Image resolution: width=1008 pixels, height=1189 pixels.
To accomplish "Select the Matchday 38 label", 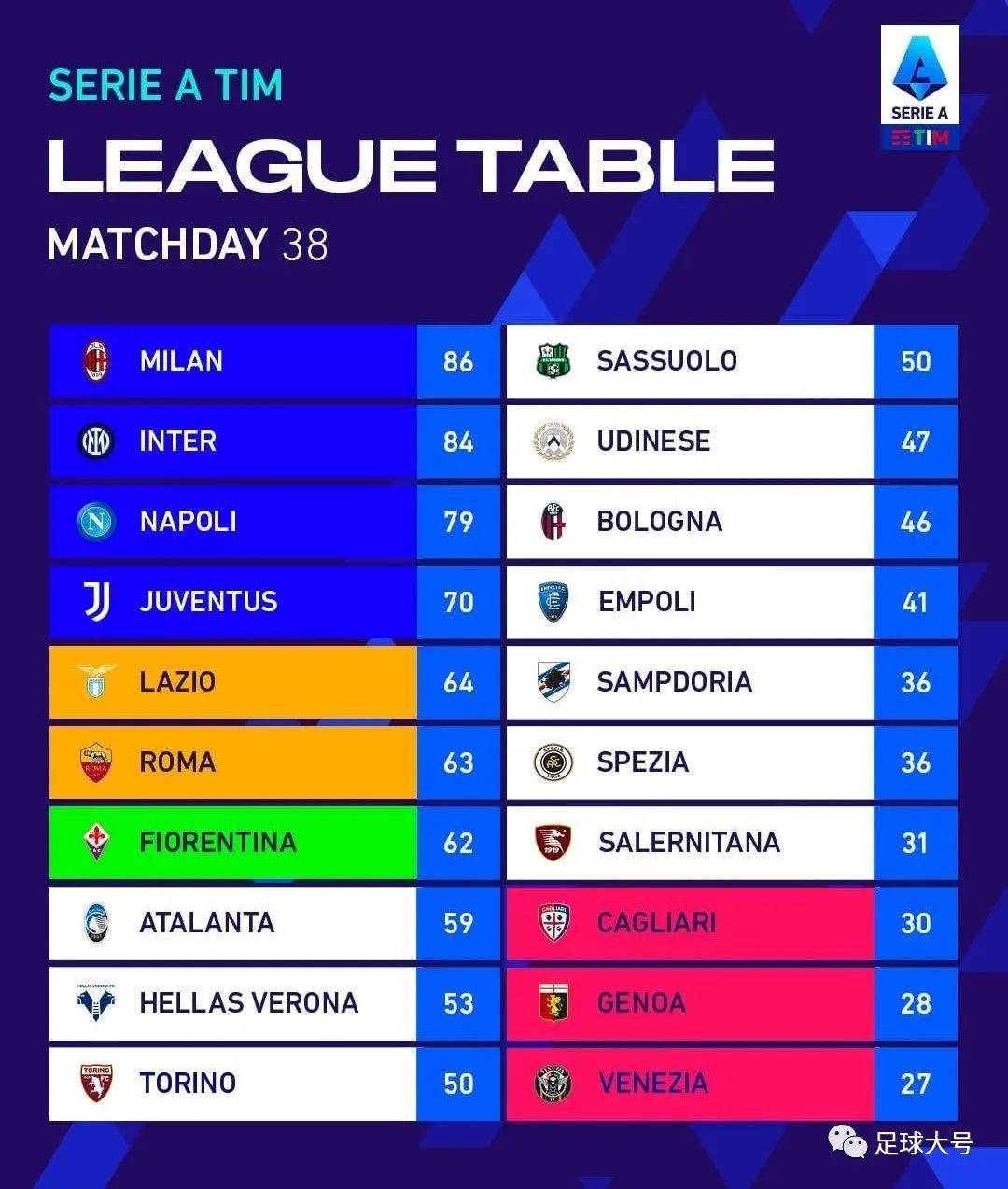I will (188, 245).
